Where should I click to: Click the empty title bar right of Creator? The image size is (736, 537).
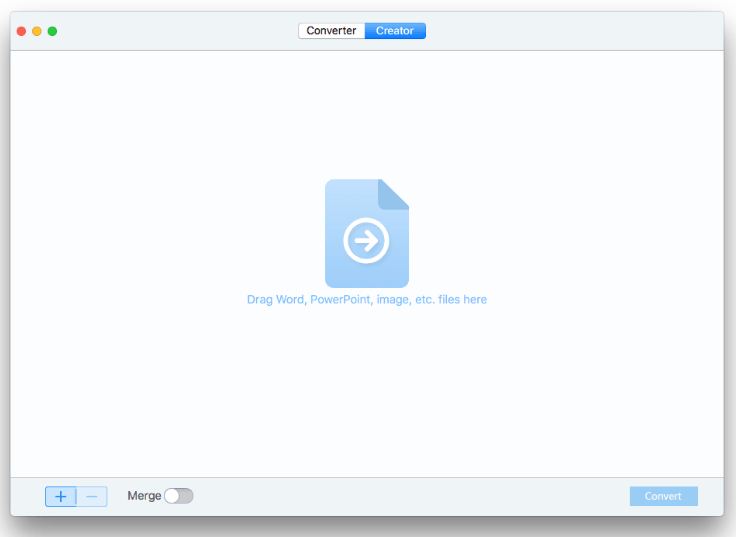(x=570, y=31)
